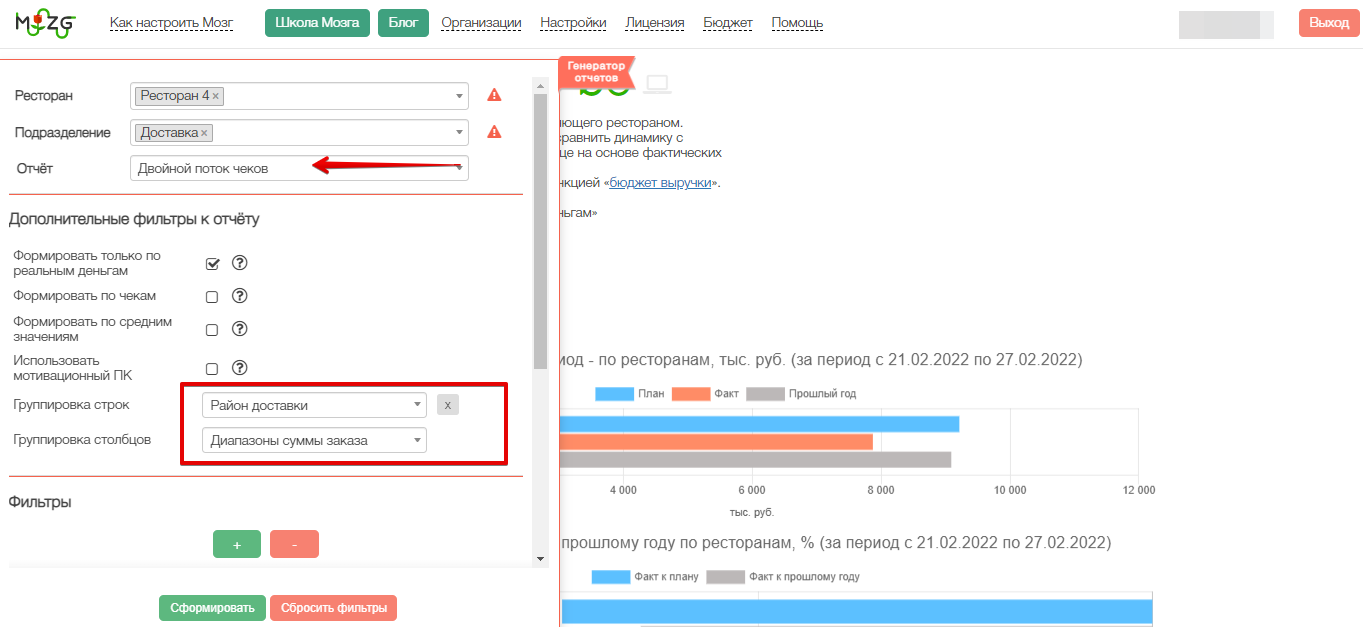
Task: Open the Бюджет menu item
Action: click(728, 23)
